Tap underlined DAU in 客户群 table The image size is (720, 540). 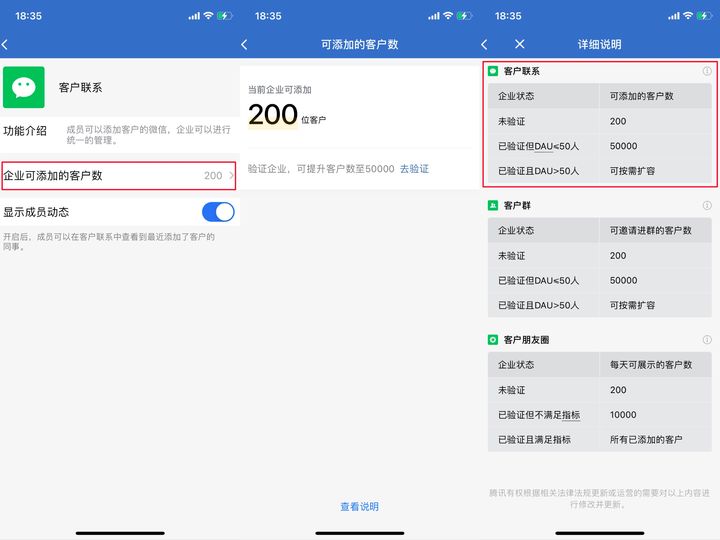(544, 281)
